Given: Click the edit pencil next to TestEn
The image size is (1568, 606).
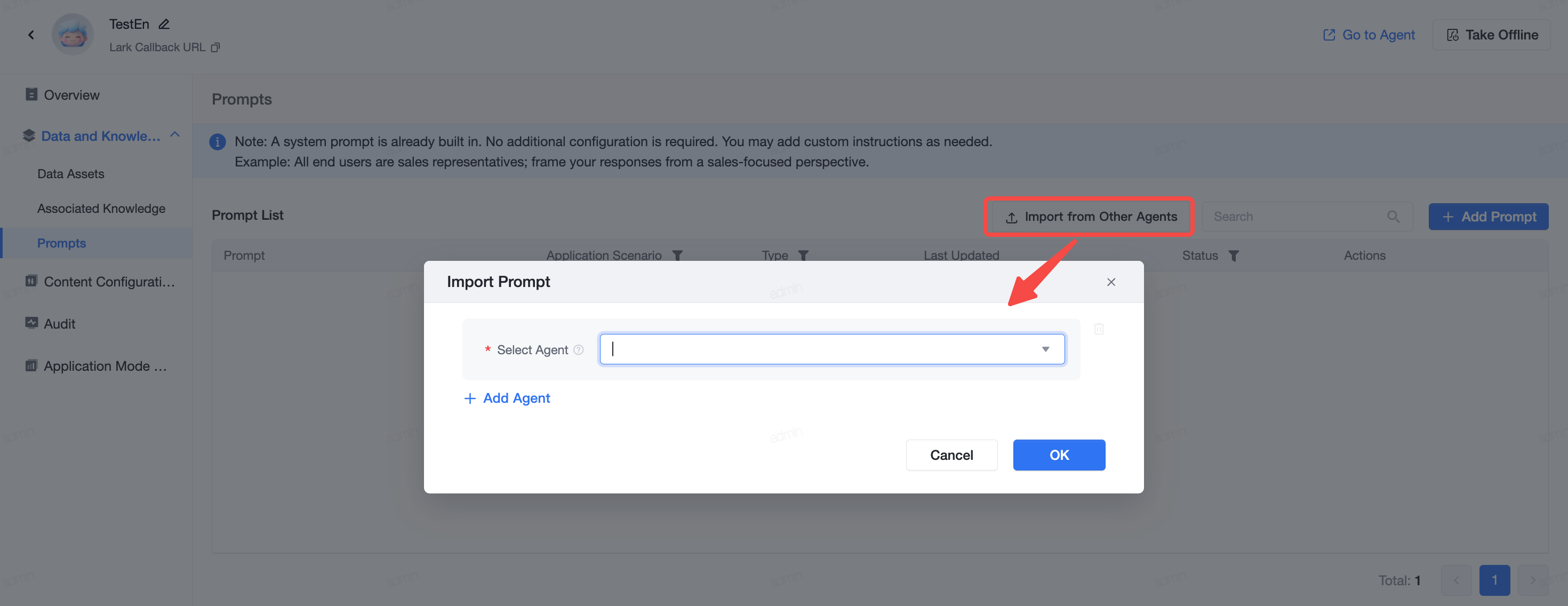Looking at the screenshot, I should [164, 25].
